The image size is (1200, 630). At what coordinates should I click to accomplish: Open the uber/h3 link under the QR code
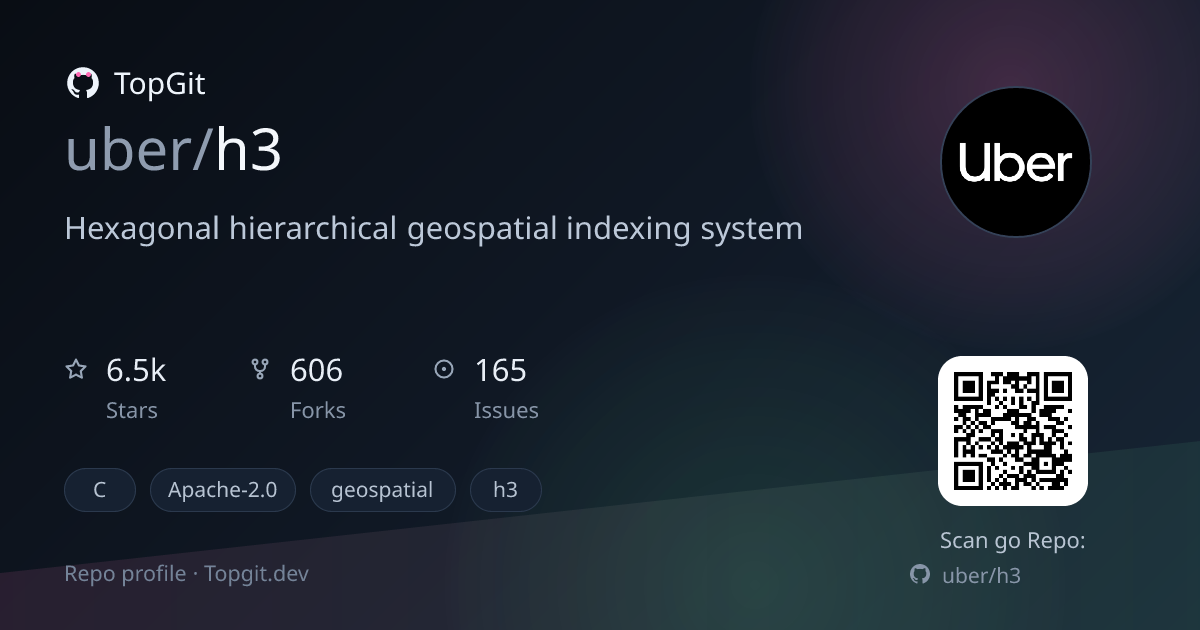pyautogui.click(x=981, y=576)
